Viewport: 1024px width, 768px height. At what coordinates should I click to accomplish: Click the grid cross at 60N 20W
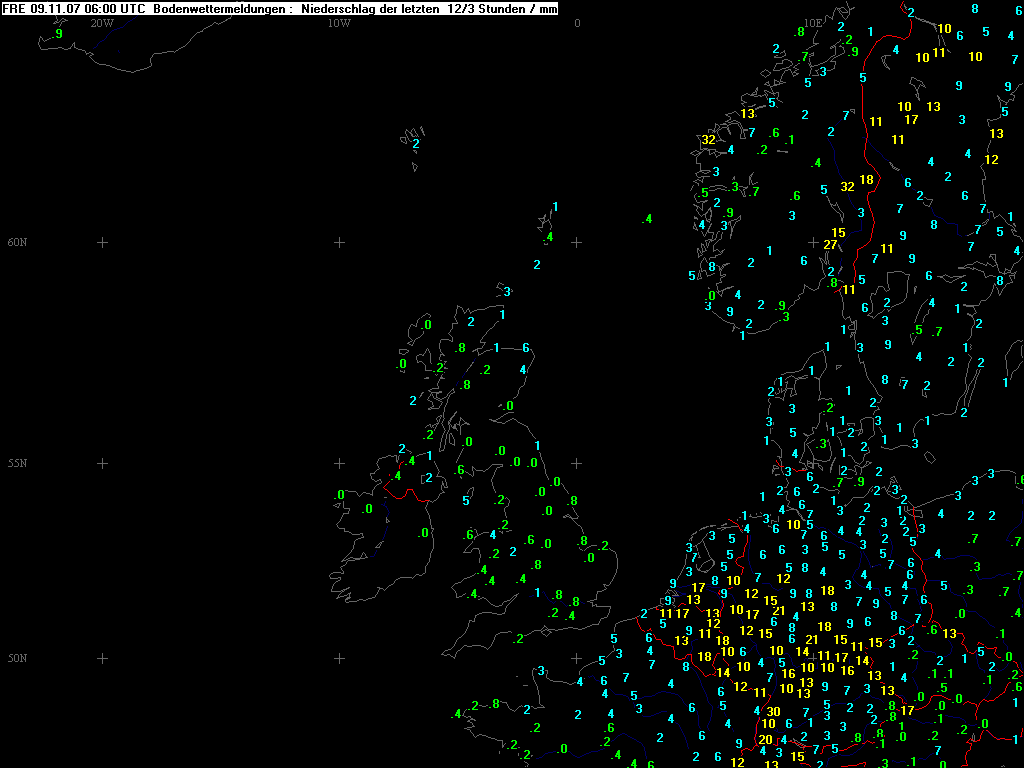[102, 242]
